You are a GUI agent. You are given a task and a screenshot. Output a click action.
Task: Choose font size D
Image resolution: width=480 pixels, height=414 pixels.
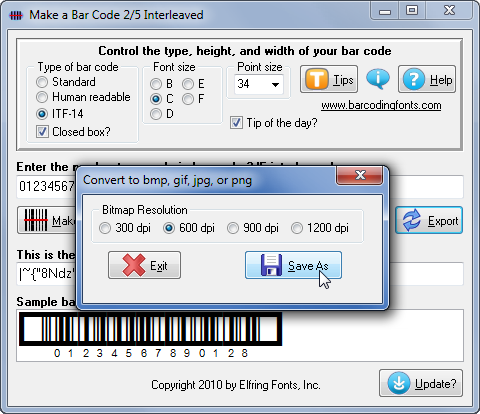tap(162, 114)
